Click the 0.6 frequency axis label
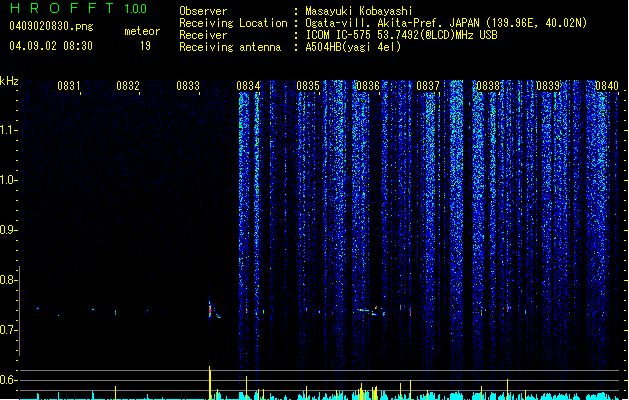The height and width of the screenshot is (400, 629). click(7, 380)
